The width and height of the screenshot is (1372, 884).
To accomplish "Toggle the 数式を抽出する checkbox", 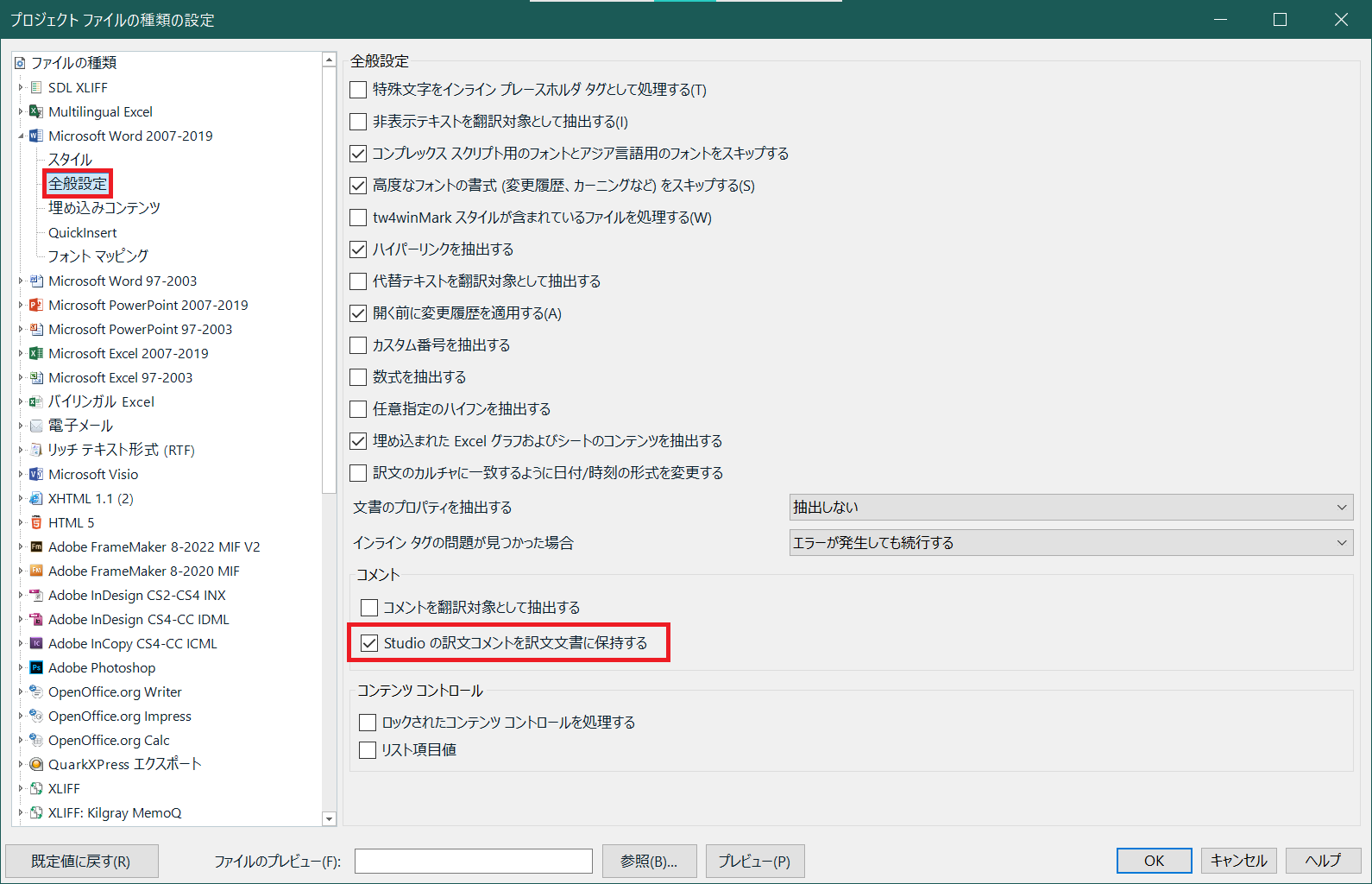I will [x=358, y=377].
